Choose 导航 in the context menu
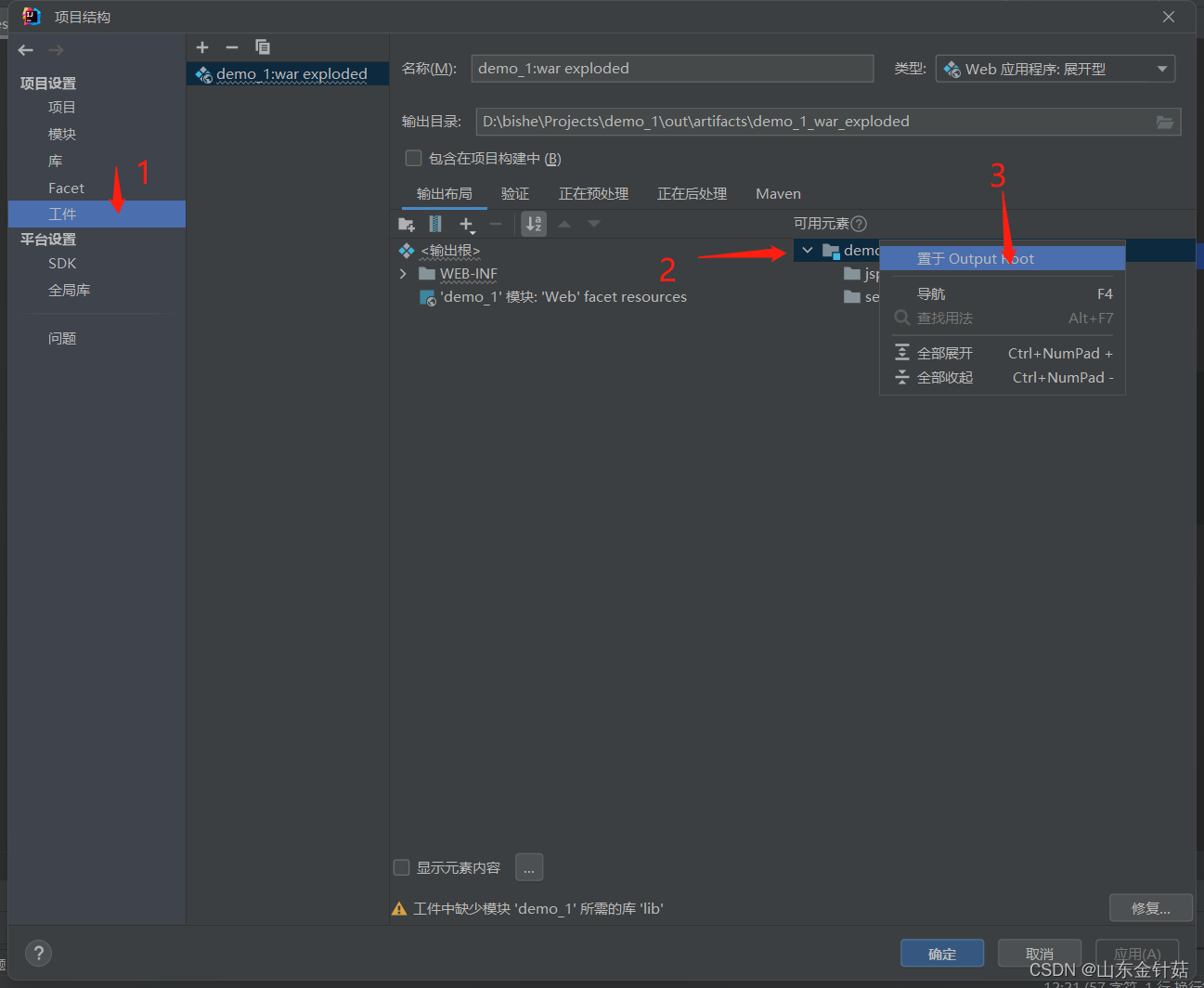The width and height of the screenshot is (1204, 988). [1003, 293]
